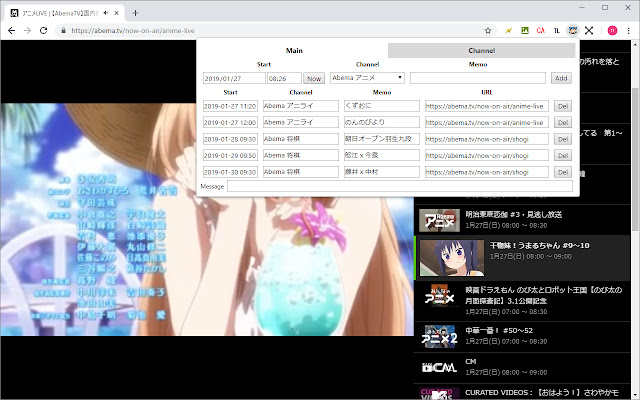
Task: Click the X-shaped extension icon
Action: coord(589,31)
